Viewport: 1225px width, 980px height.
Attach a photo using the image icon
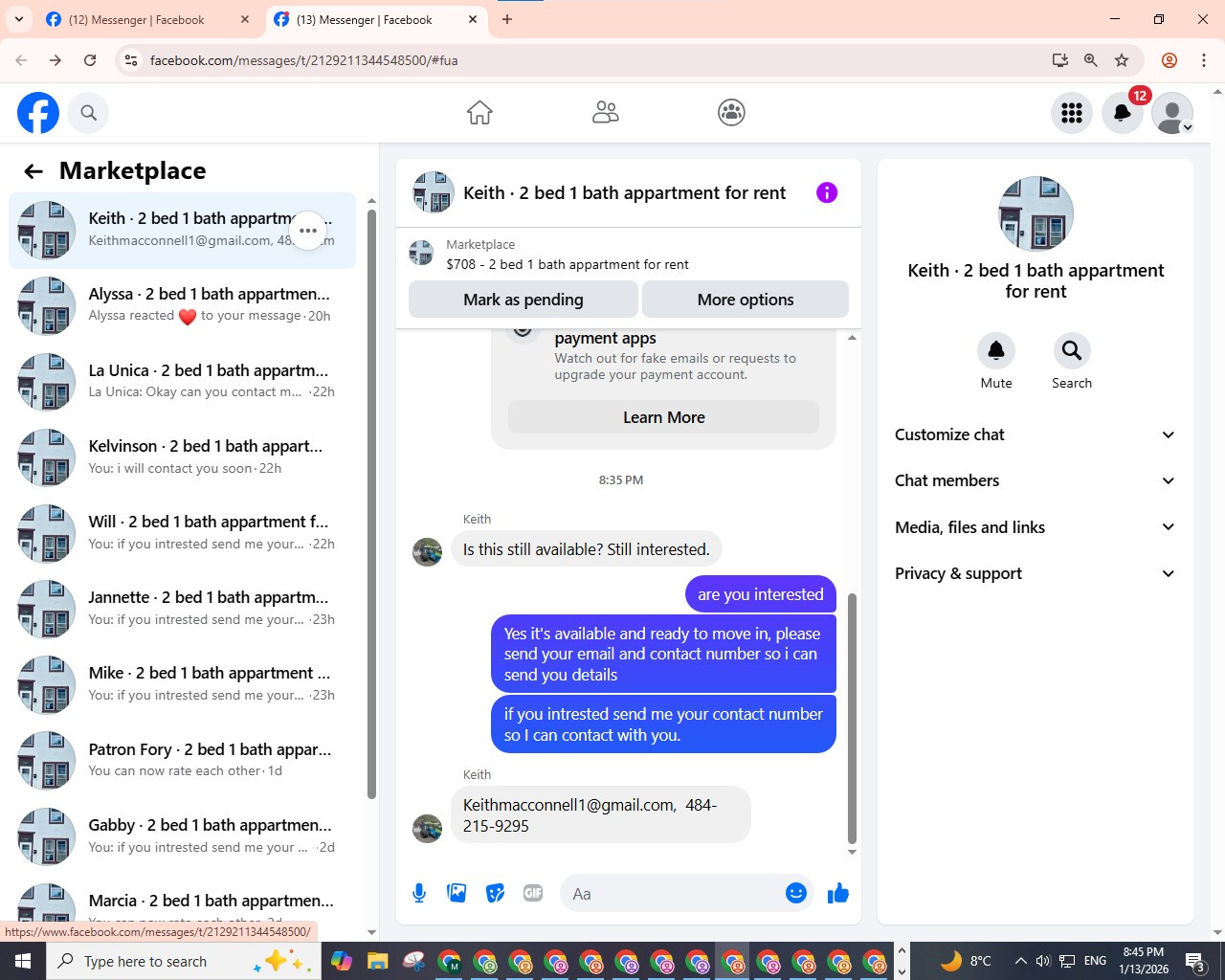[x=457, y=893]
